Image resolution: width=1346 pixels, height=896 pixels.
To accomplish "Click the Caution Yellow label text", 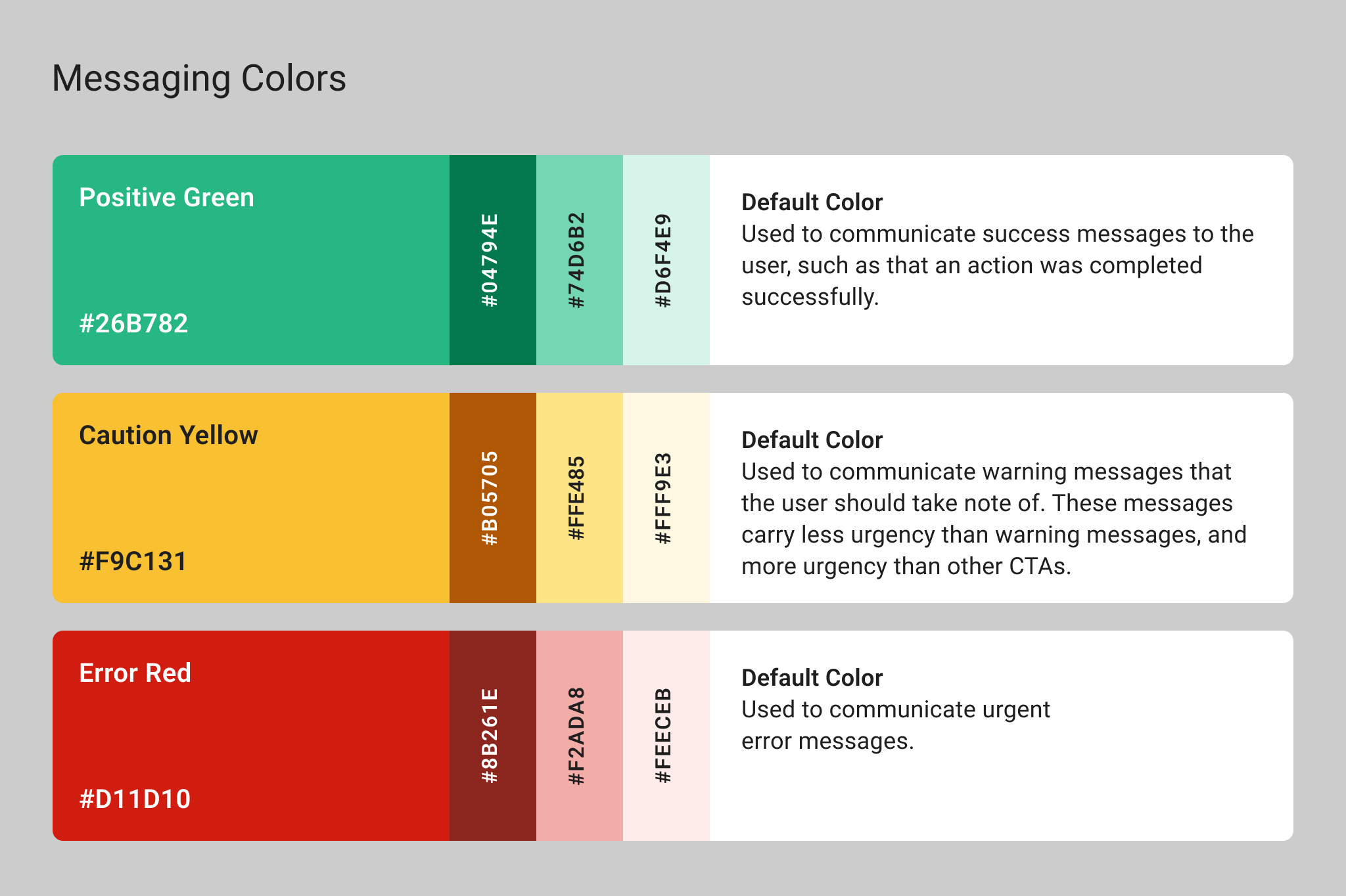I will point(168,436).
